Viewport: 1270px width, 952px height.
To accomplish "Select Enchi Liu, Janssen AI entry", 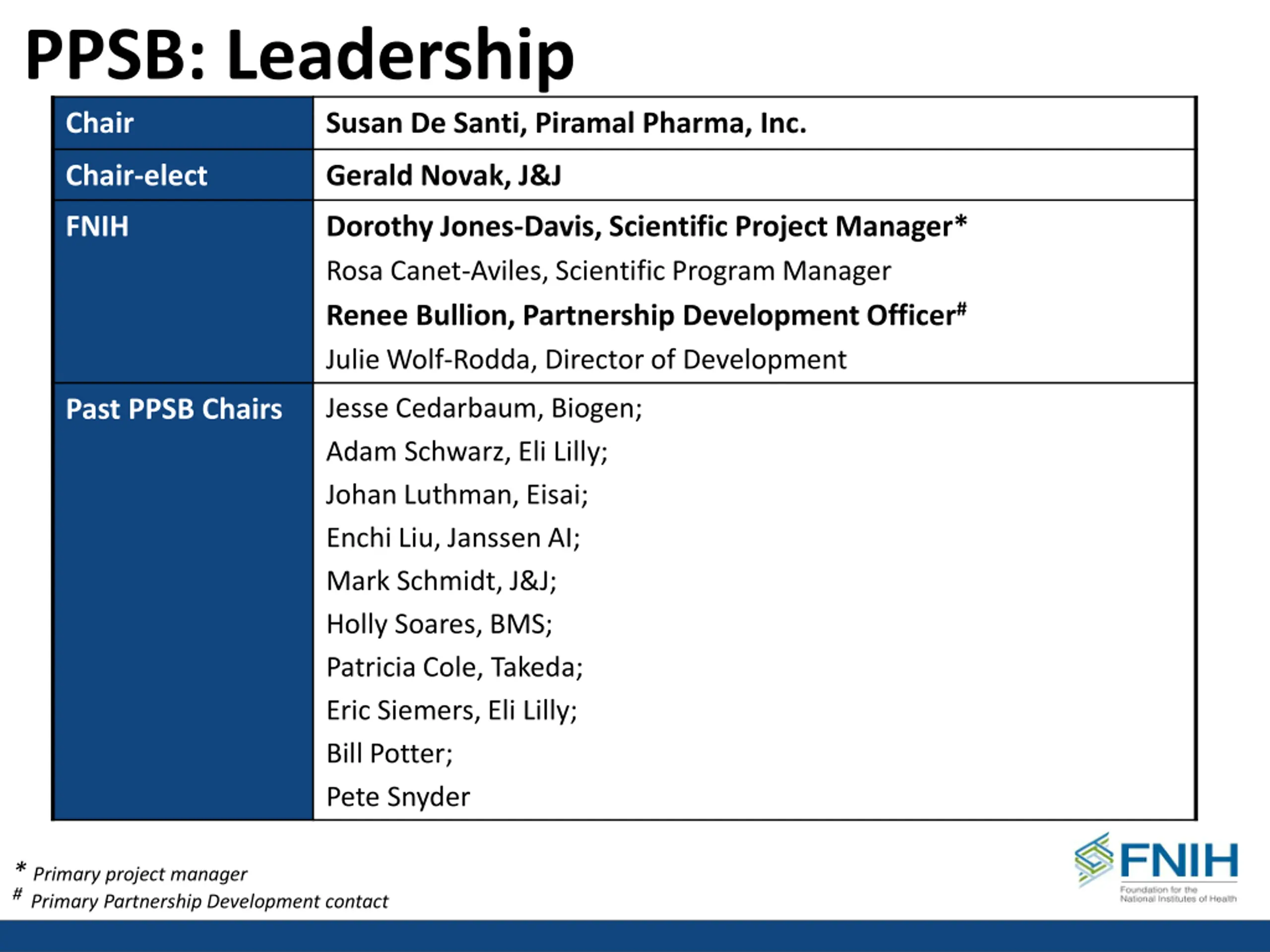I will point(453,537).
